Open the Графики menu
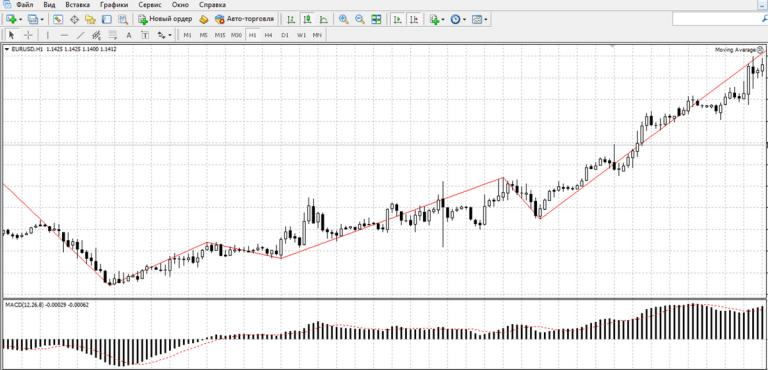 click(114, 5)
